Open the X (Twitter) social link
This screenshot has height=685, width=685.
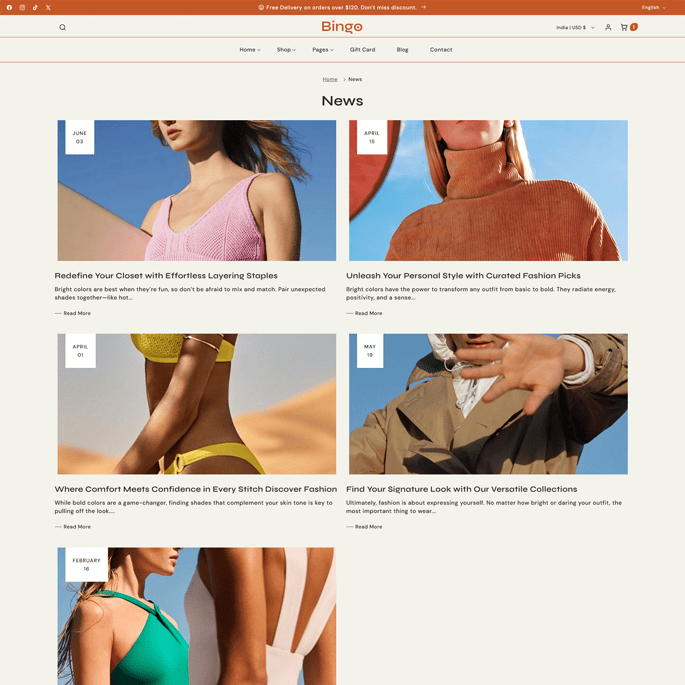[48, 7]
